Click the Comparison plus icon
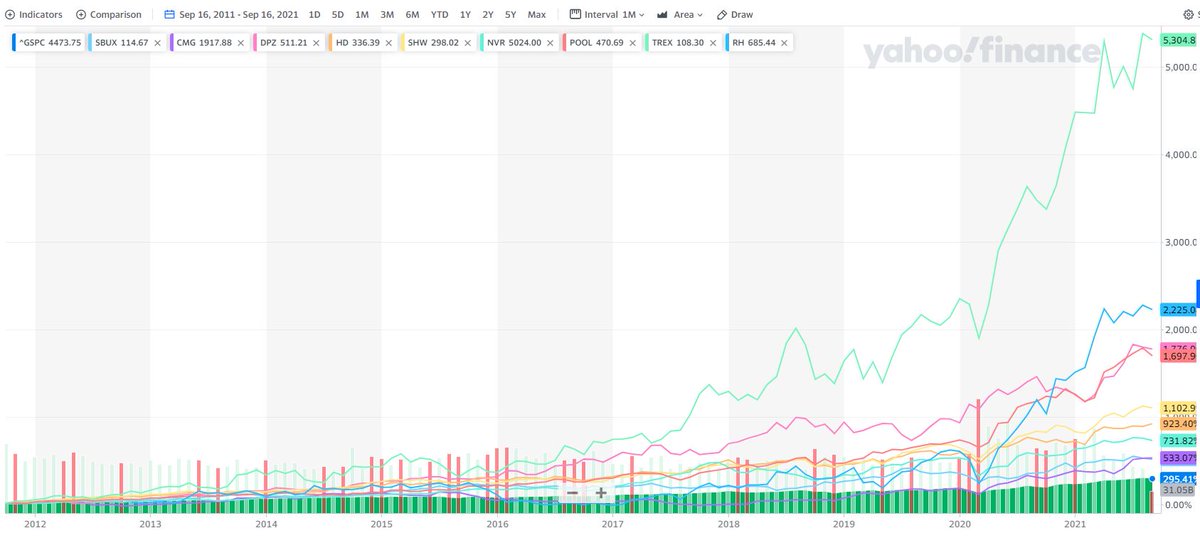Viewport: 1200px width, 538px height. pos(81,15)
